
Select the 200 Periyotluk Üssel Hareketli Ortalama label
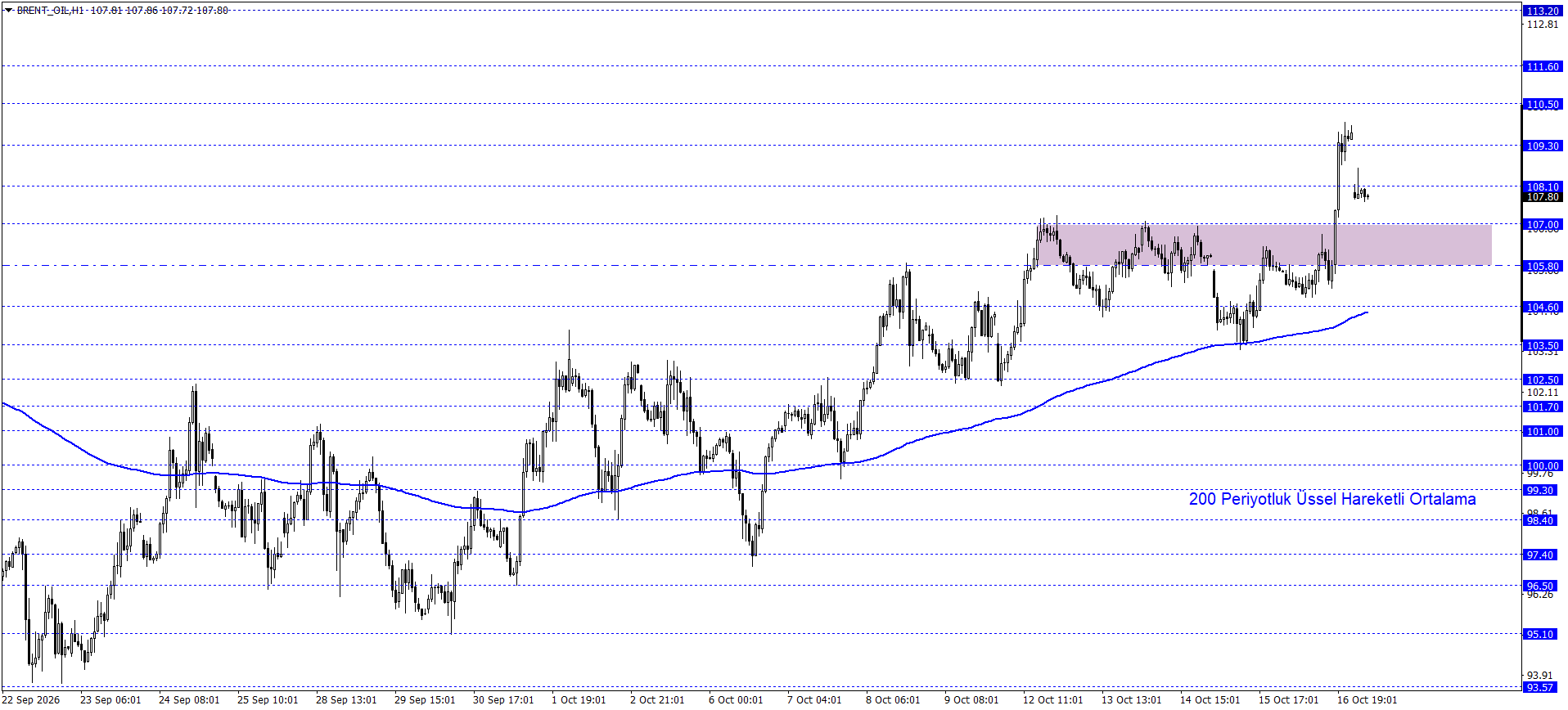[1332, 499]
